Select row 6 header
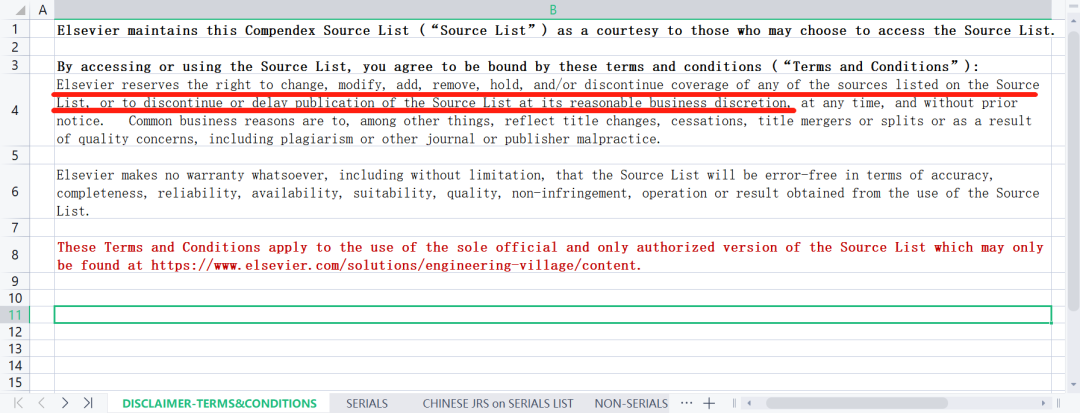Viewport: 1080px width, 413px height. 15,192
